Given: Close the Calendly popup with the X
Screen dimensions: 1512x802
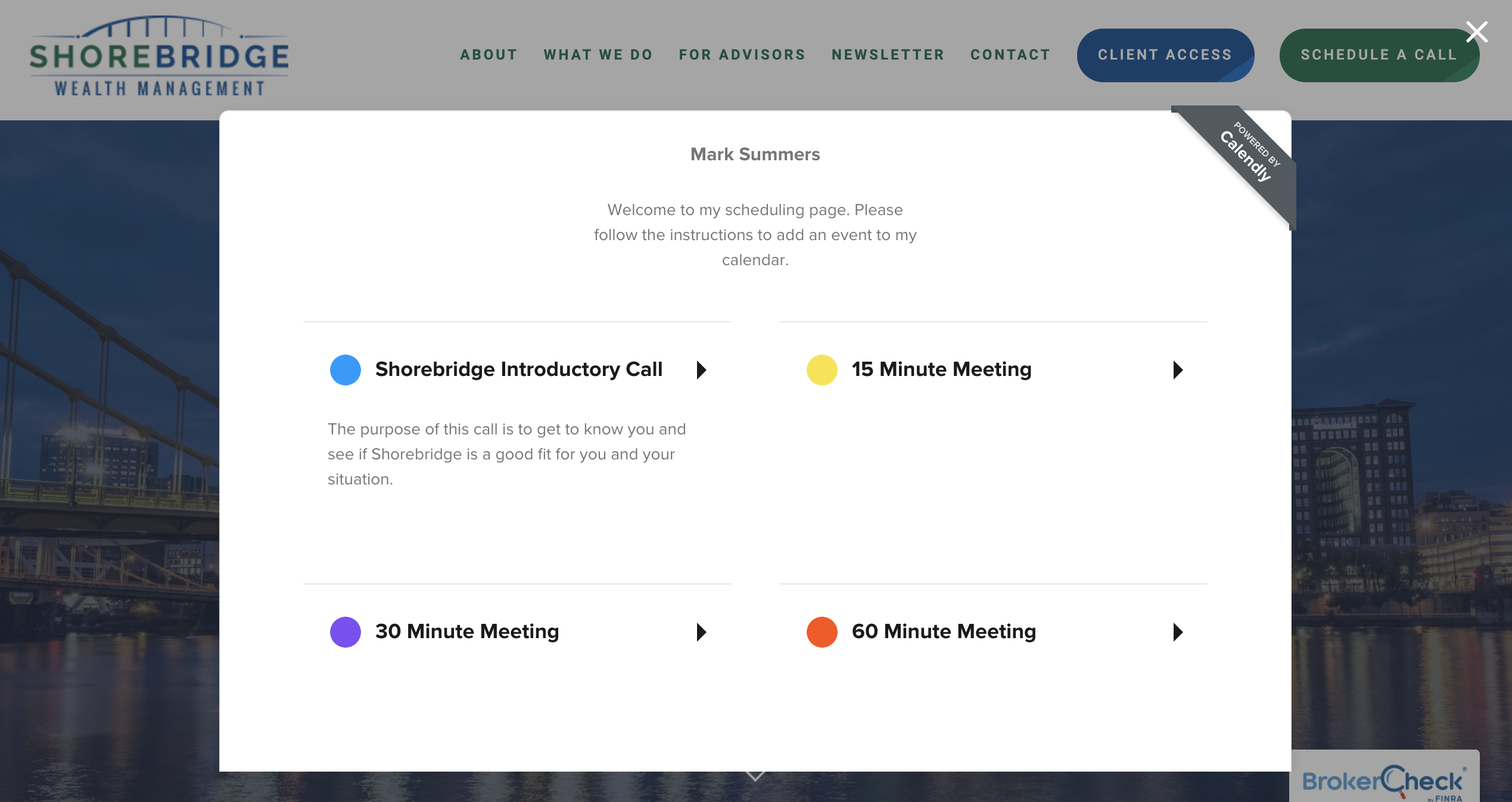Looking at the screenshot, I should [x=1476, y=32].
